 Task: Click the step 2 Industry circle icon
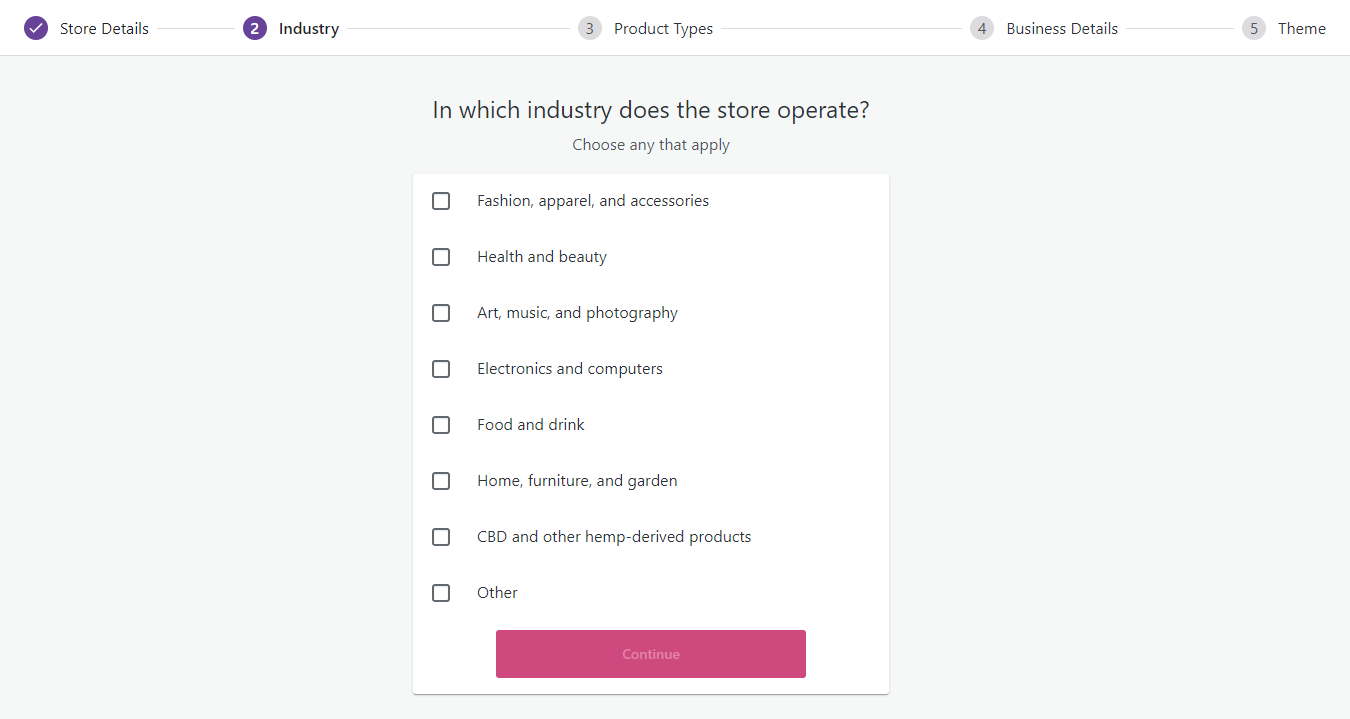pos(255,28)
